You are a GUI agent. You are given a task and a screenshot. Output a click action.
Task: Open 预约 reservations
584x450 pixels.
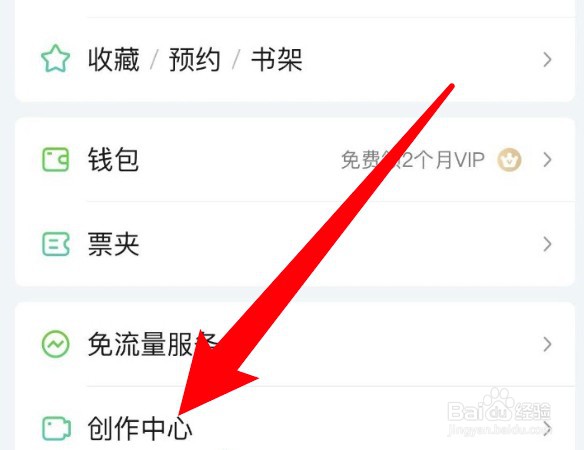click(194, 59)
